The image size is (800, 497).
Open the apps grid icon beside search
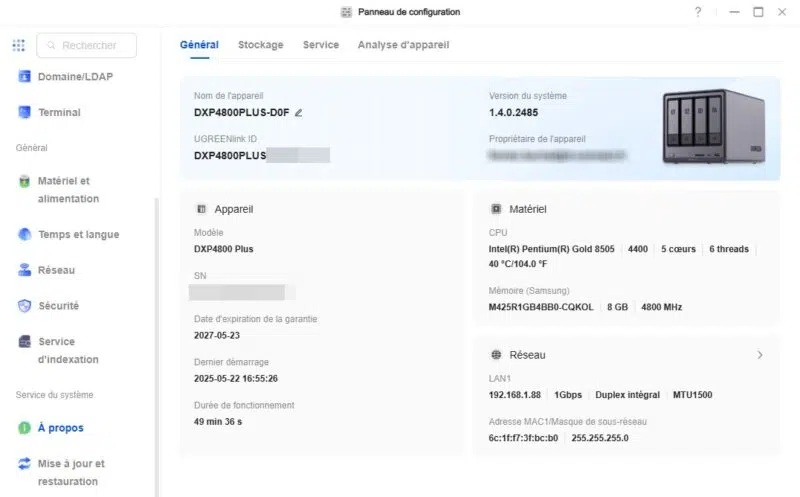click(19, 45)
